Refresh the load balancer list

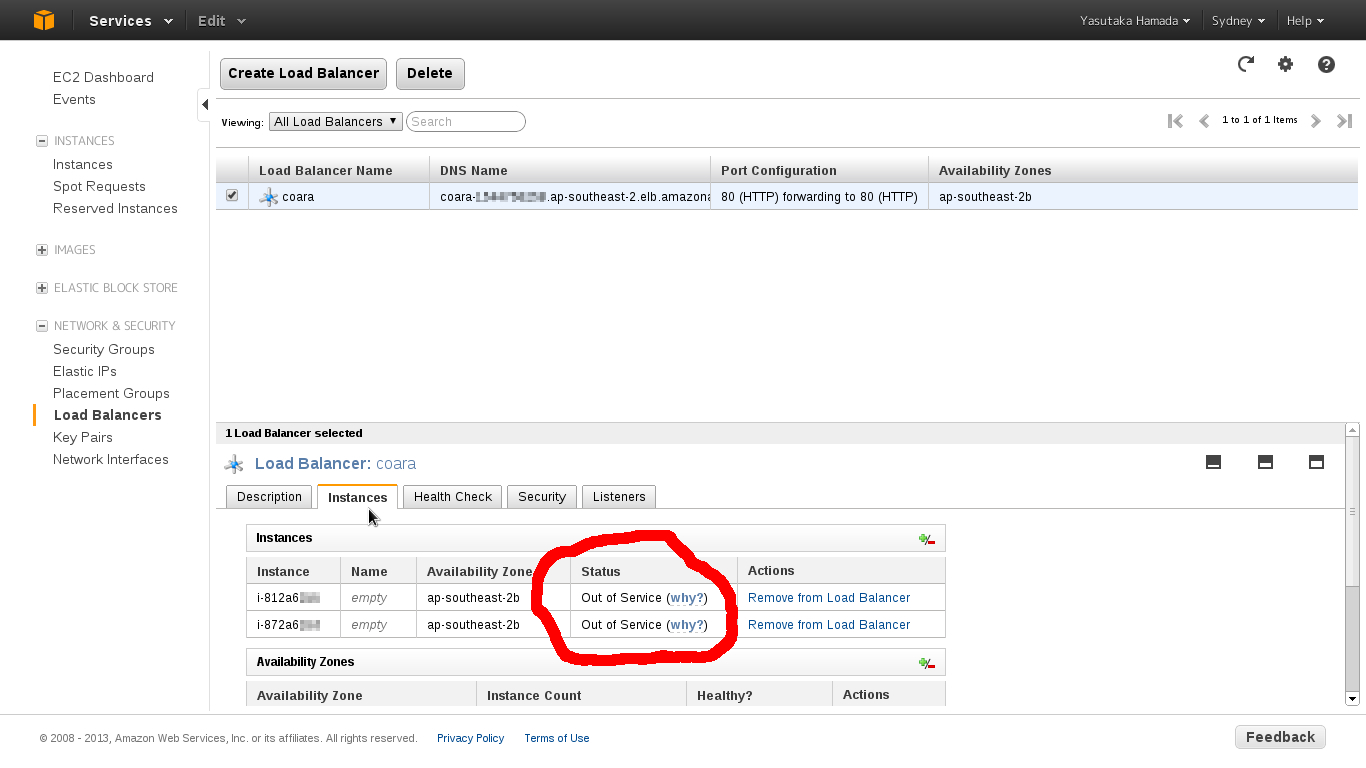[x=1245, y=64]
